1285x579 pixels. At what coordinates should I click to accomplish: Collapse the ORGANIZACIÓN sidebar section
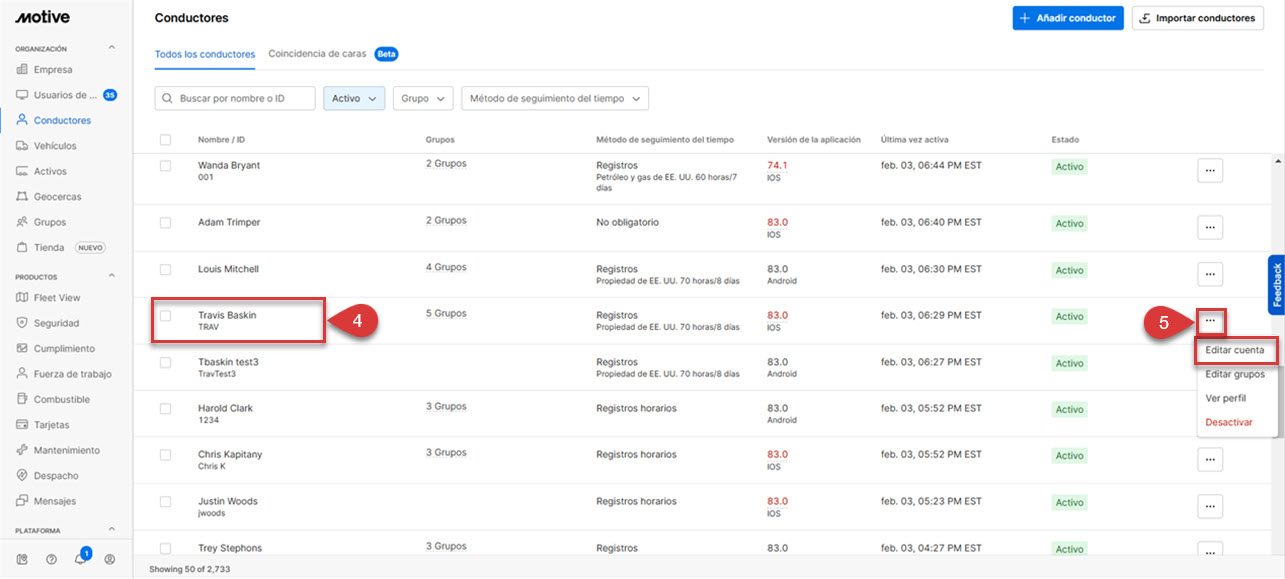coord(112,48)
